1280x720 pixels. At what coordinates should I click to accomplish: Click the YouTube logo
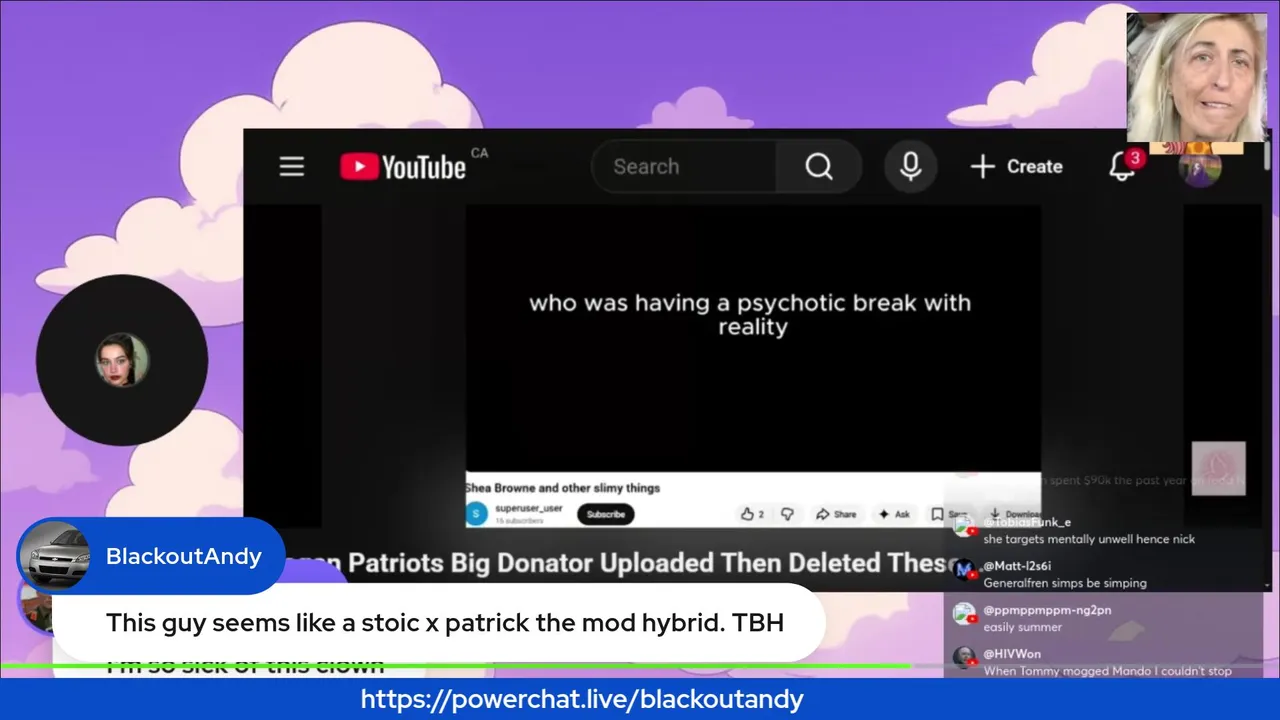(403, 166)
